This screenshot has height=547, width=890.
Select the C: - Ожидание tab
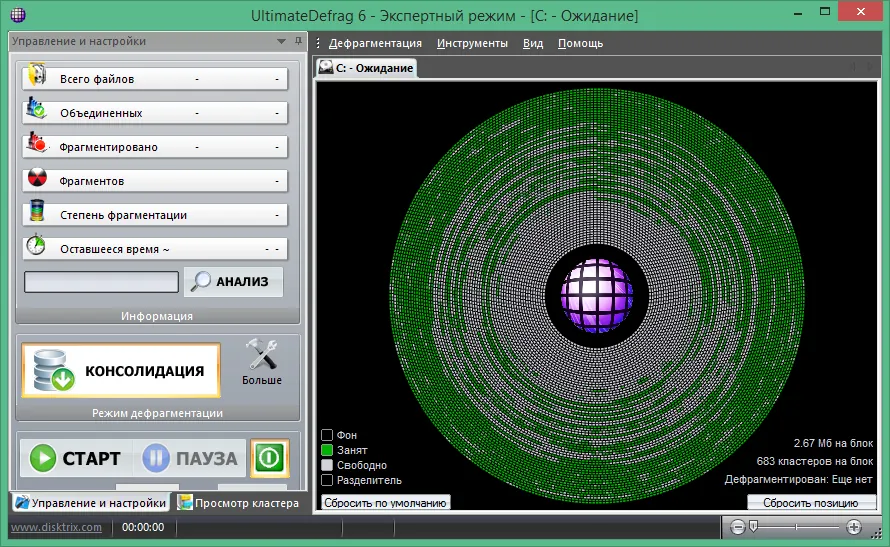tap(367, 68)
